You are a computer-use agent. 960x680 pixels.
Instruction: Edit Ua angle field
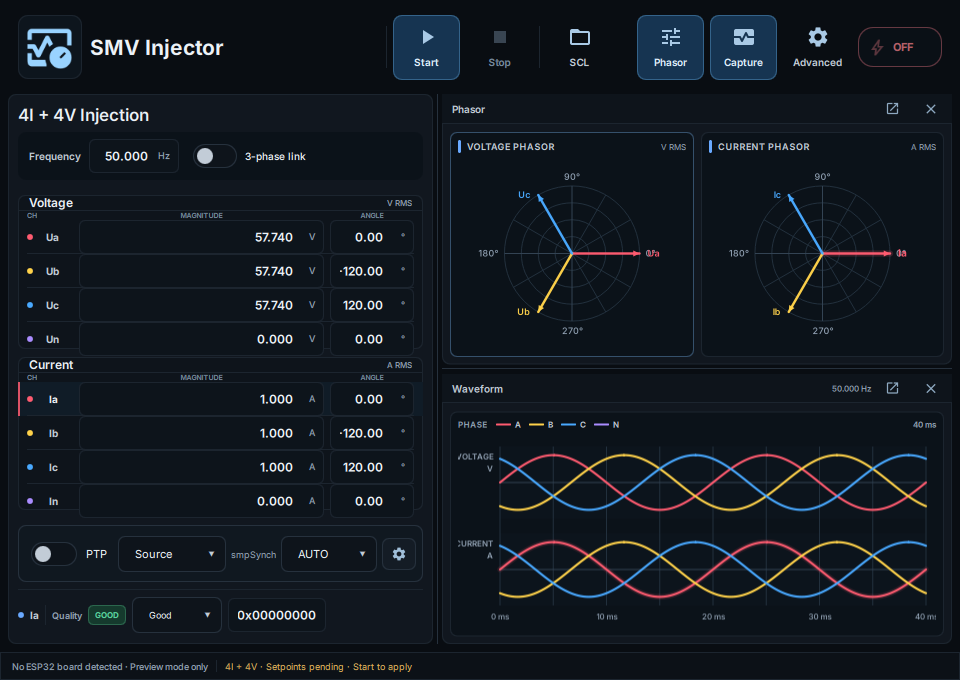pyautogui.click(x=372, y=237)
